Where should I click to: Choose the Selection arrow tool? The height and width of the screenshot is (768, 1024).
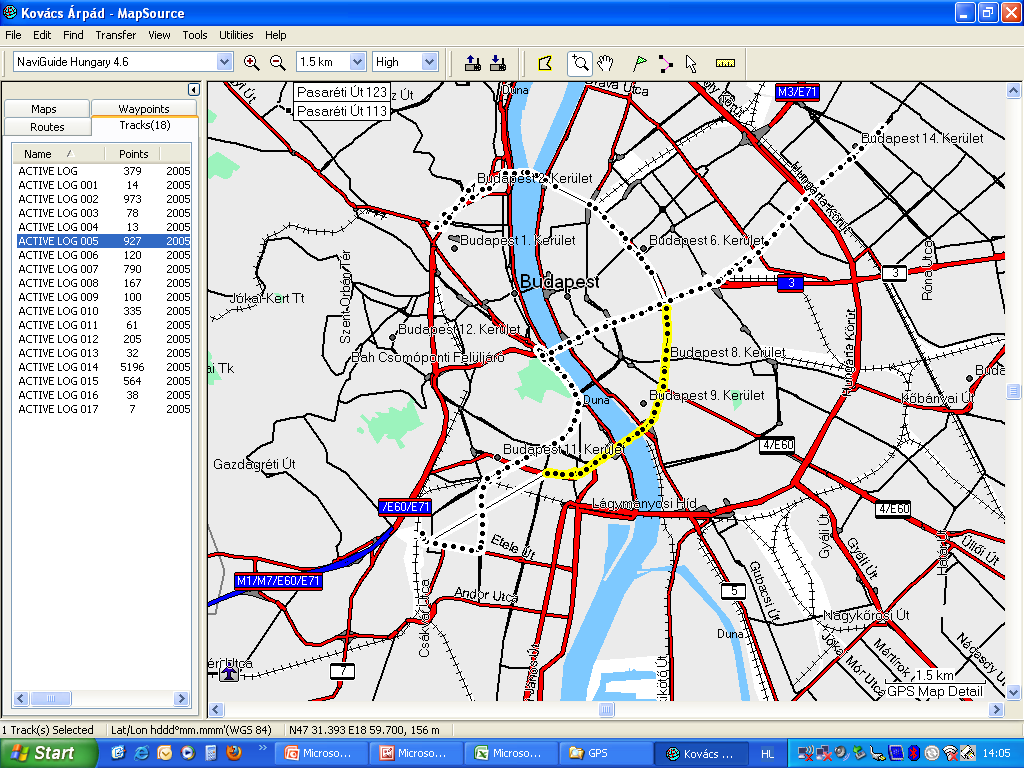coord(691,63)
